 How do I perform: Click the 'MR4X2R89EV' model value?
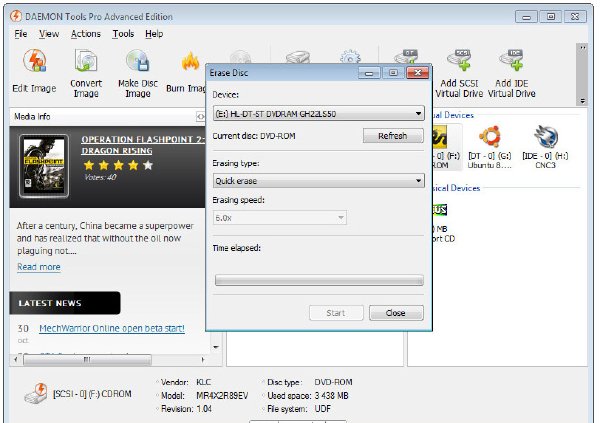click(222, 395)
